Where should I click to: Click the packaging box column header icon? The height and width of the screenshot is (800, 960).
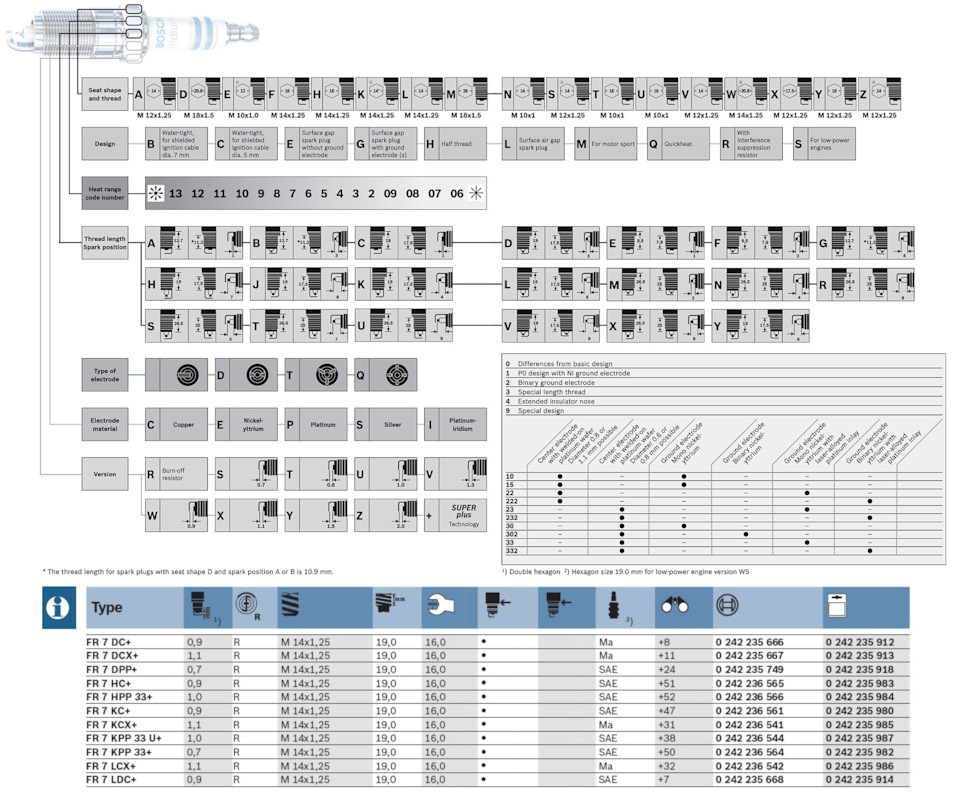tap(837, 605)
